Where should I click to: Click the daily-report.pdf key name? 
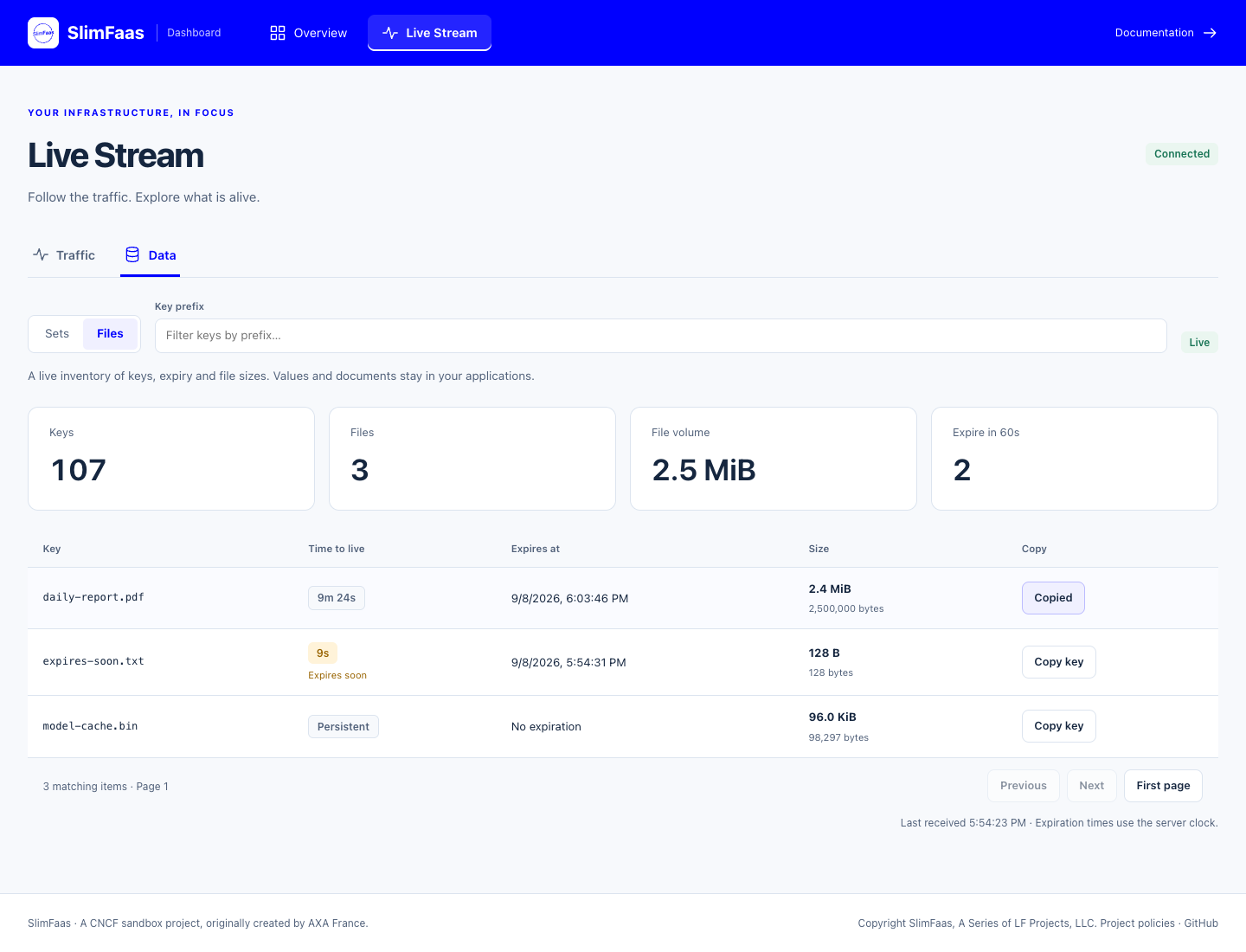[93, 597]
